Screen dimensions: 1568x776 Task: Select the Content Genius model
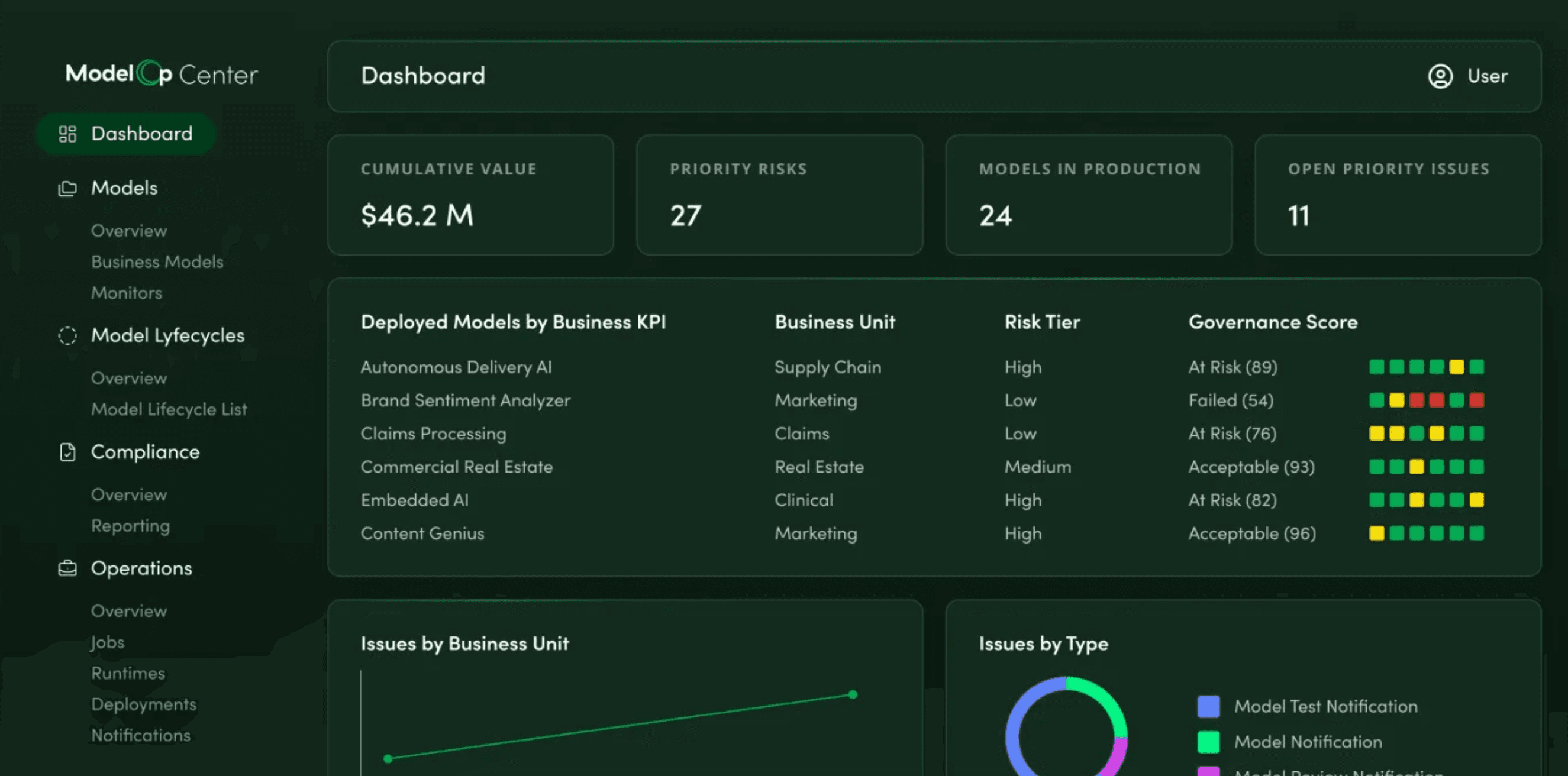point(422,533)
